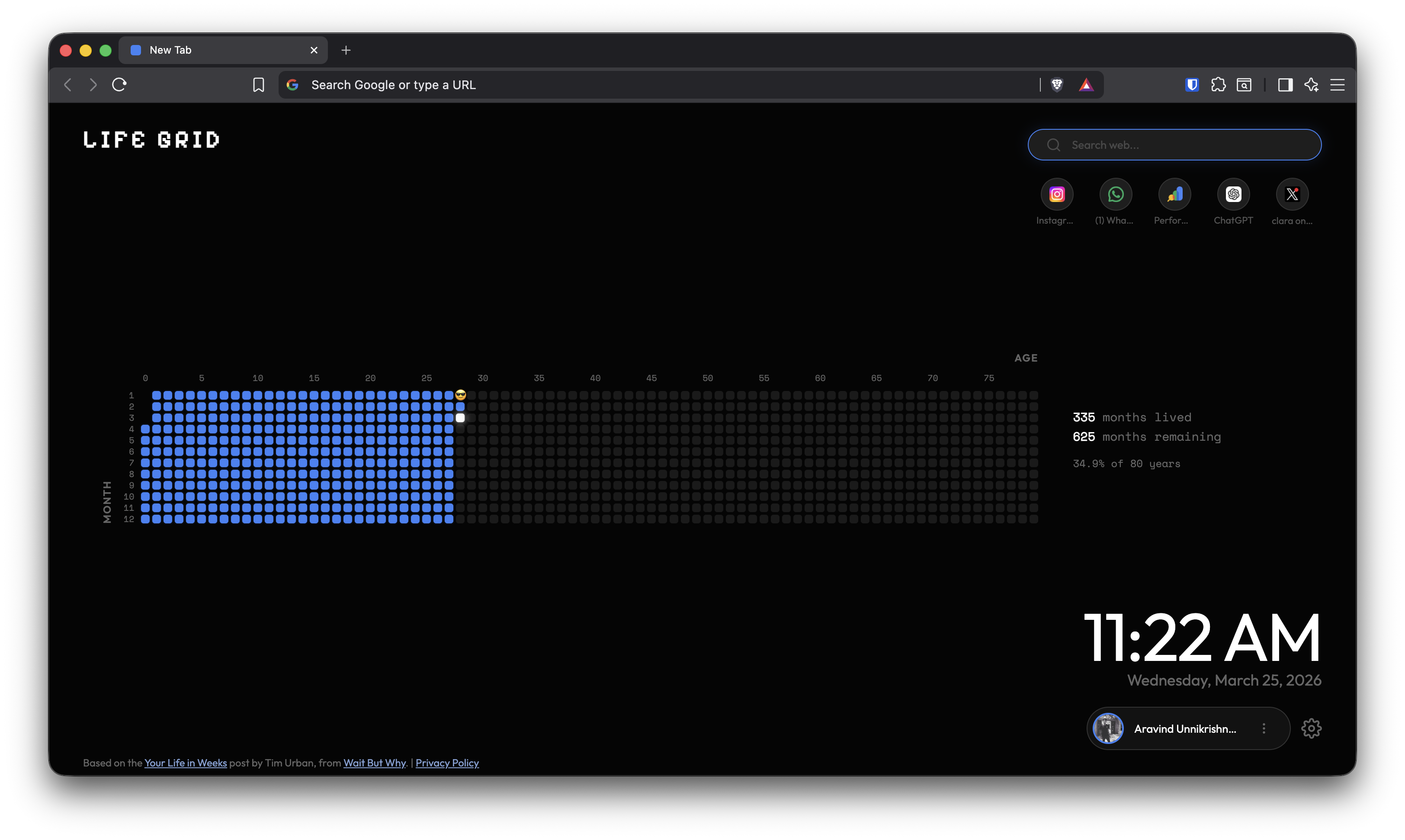Bookmark the page via the flag icon

[259, 84]
